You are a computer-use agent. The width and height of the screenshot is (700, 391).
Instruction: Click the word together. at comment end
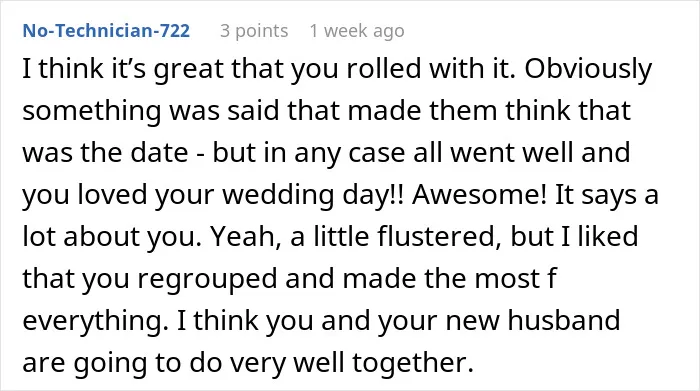413,363
